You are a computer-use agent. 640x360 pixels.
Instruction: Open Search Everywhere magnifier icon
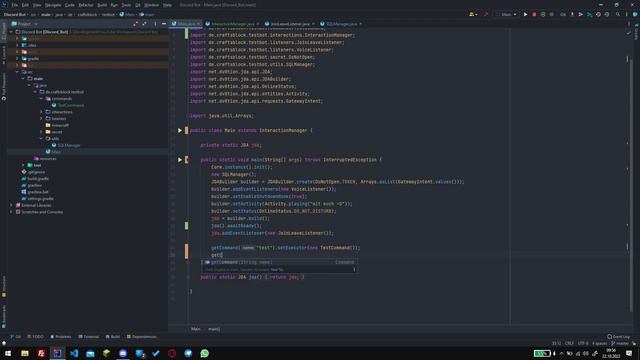(x=618, y=14)
